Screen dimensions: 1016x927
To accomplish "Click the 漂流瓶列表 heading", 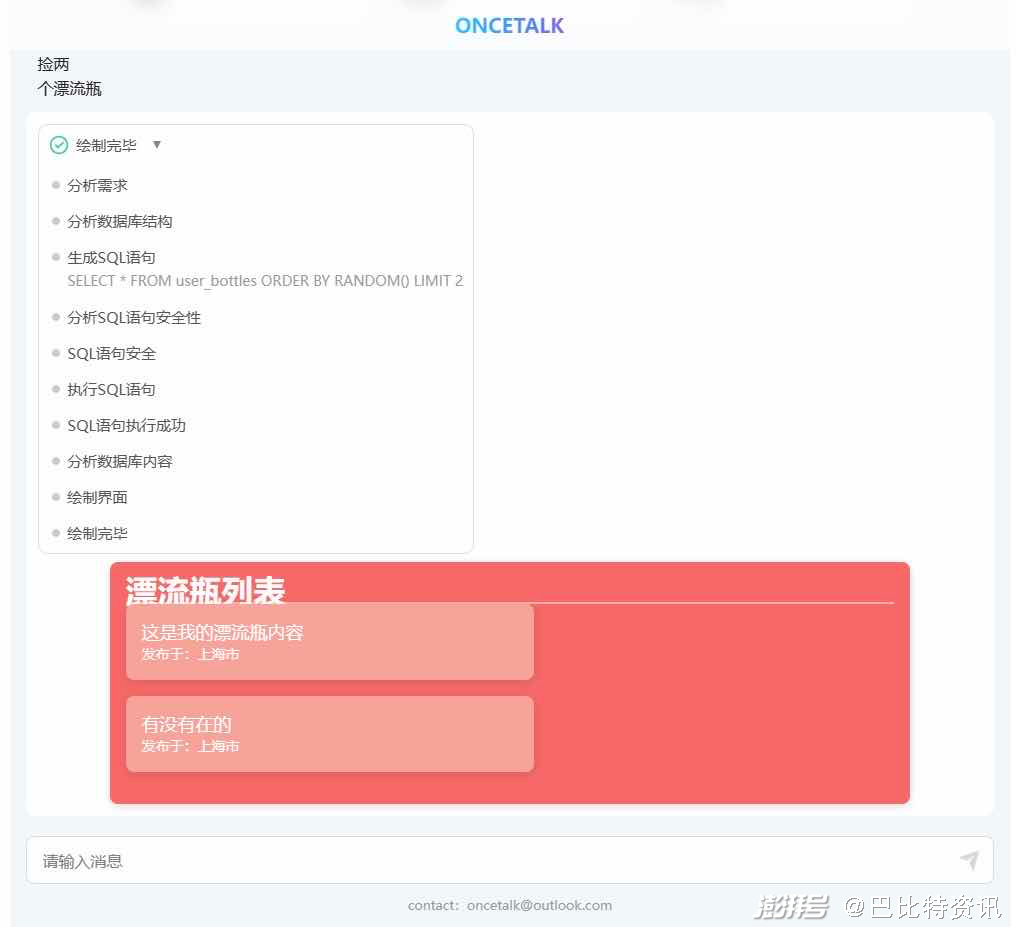I will pos(204,590).
